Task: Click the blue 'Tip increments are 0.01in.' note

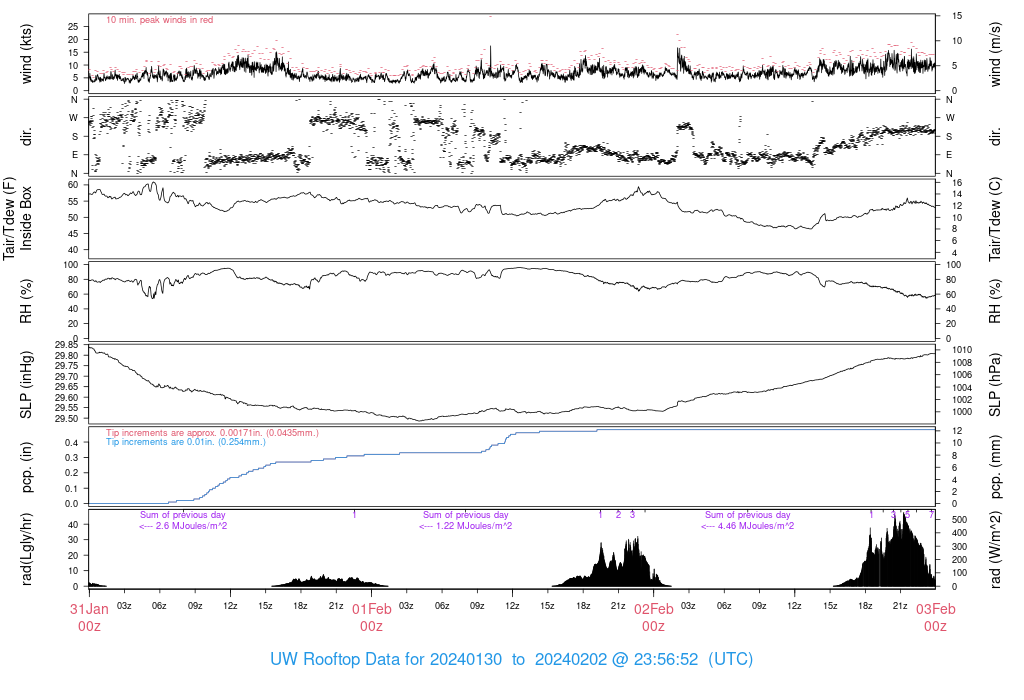Action: coord(186,442)
